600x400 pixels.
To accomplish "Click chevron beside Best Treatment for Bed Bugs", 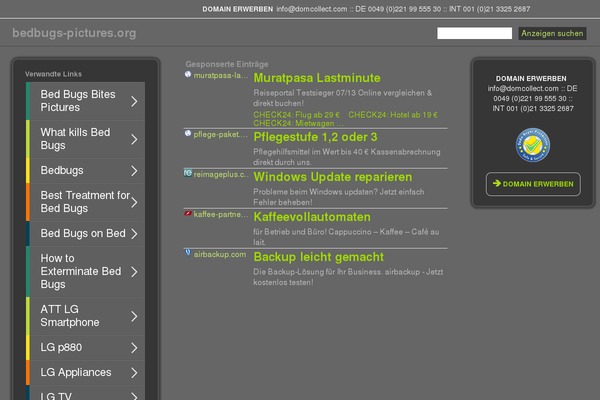I will pos(134,202).
